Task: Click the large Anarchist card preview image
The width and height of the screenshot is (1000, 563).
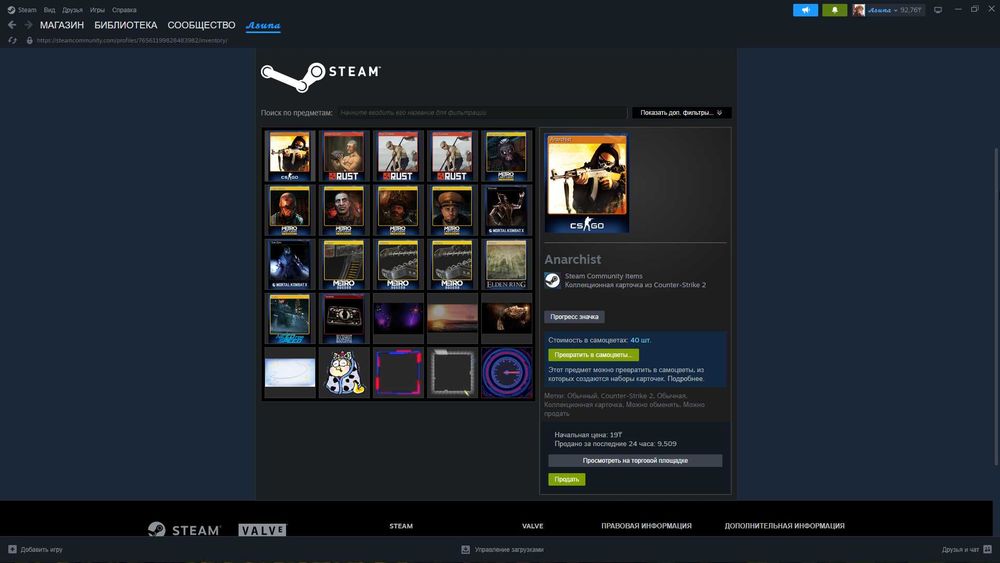Action: point(587,183)
